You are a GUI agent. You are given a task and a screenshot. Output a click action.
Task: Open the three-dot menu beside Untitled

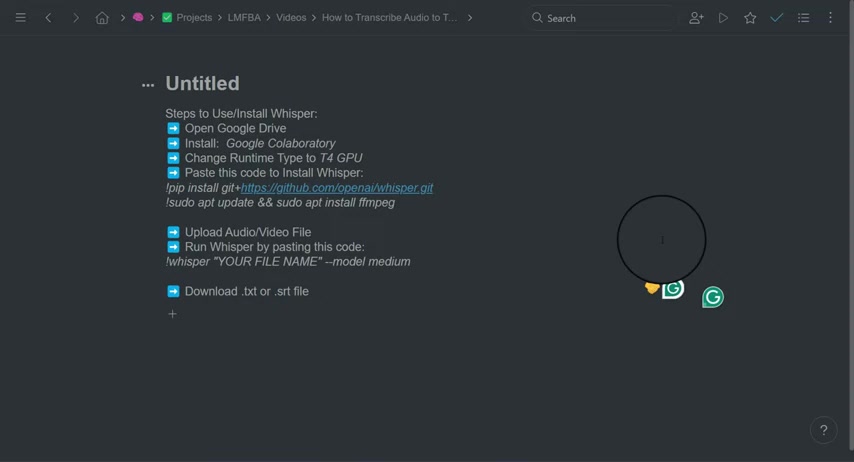pos(148,85)
